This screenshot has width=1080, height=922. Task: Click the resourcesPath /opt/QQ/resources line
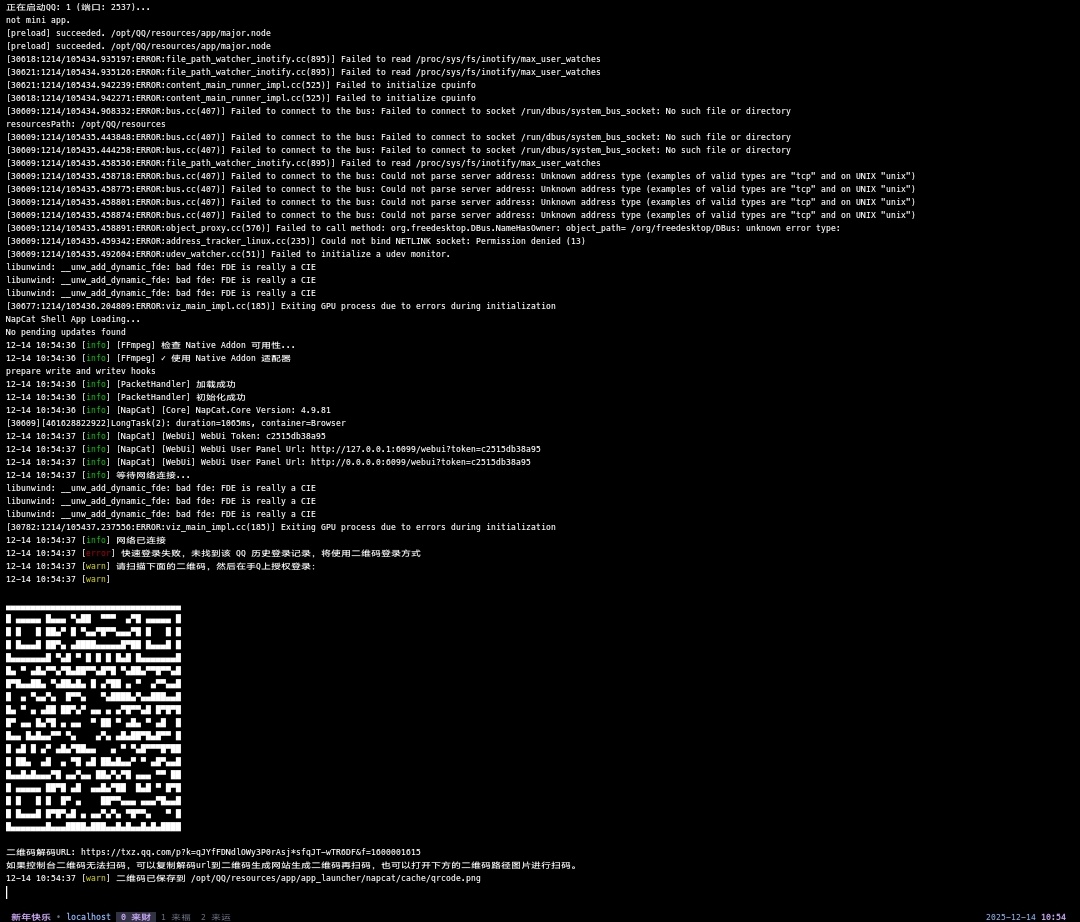85,125
